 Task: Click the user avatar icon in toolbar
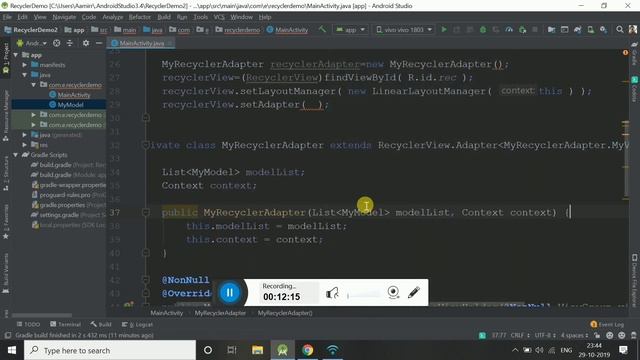(x=633, y=30)
